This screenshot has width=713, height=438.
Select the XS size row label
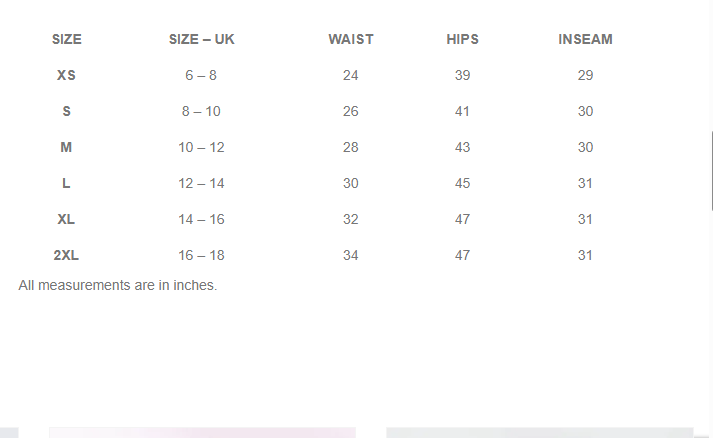tap(66, 75)
